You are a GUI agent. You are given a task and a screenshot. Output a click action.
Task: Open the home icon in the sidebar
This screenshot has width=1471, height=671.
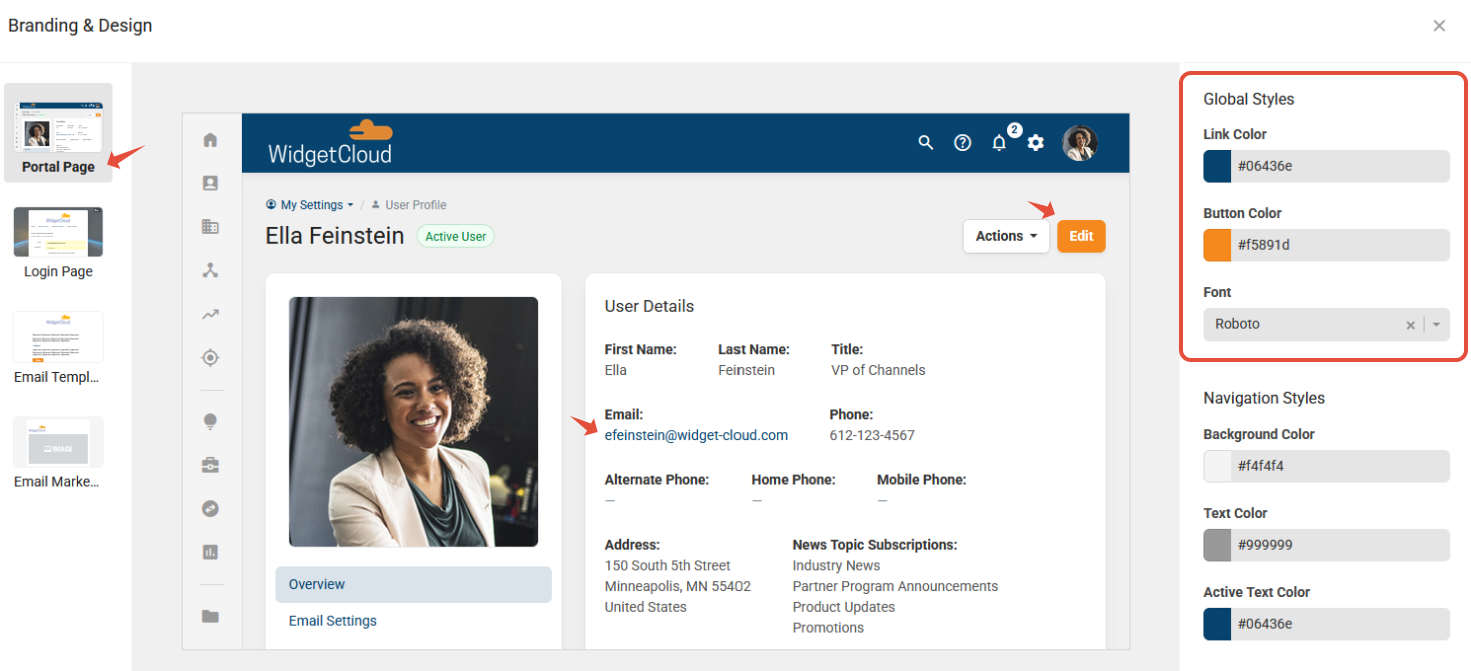tap(210, 140)
